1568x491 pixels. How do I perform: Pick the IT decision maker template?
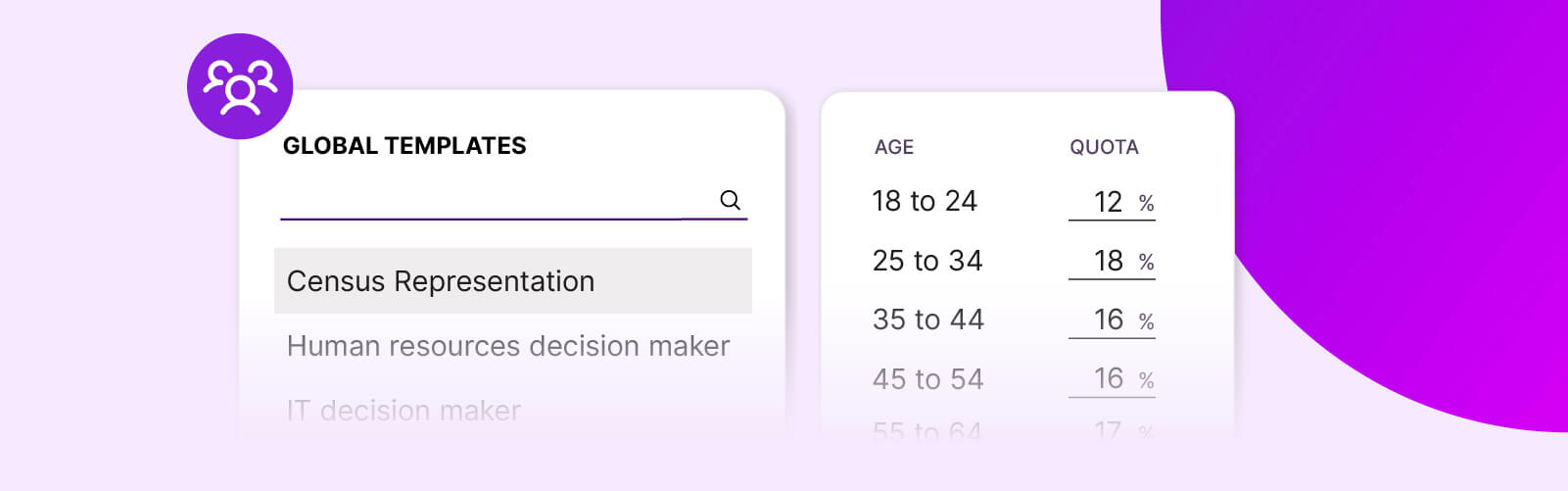(x=404, y=410)
